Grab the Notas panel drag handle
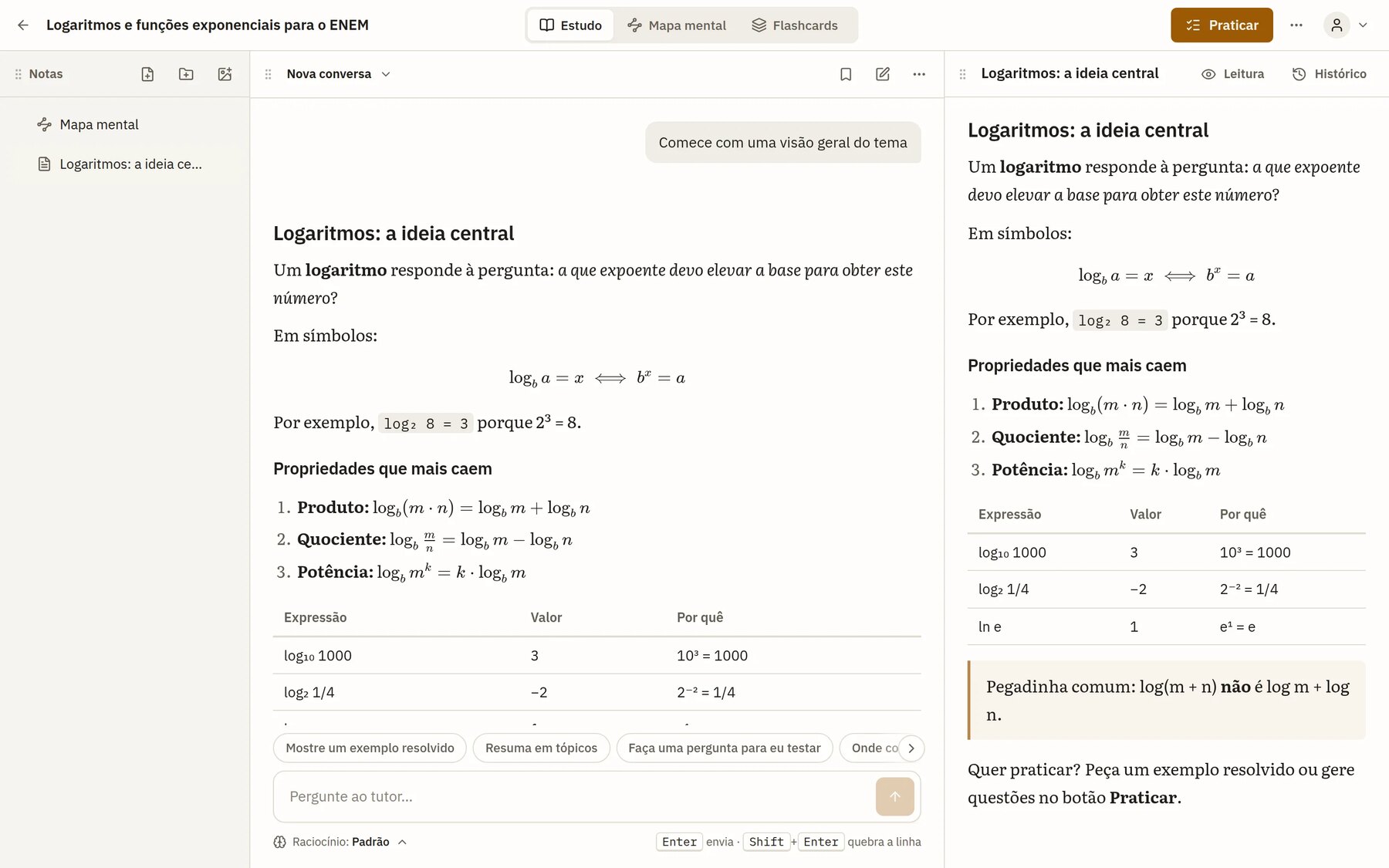This screenshot has width=1389, height=868. [x=18, y=74]
